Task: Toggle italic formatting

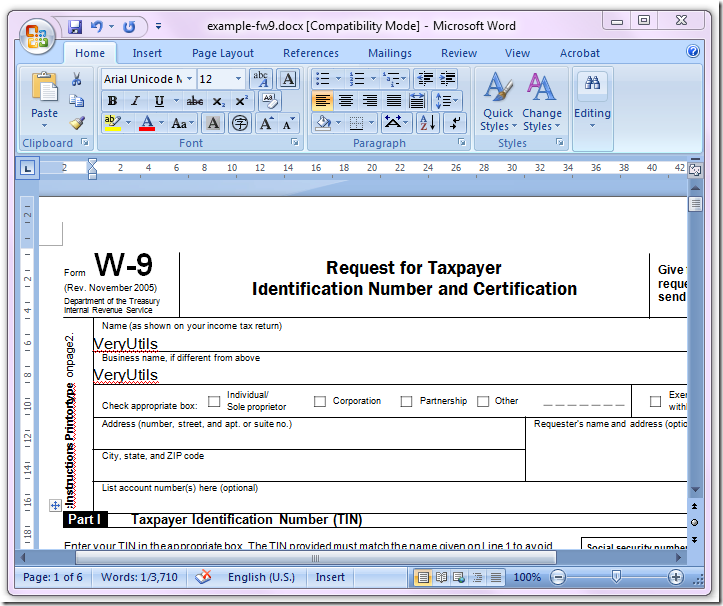Action: pyautogui.click(x=135, y=101)
